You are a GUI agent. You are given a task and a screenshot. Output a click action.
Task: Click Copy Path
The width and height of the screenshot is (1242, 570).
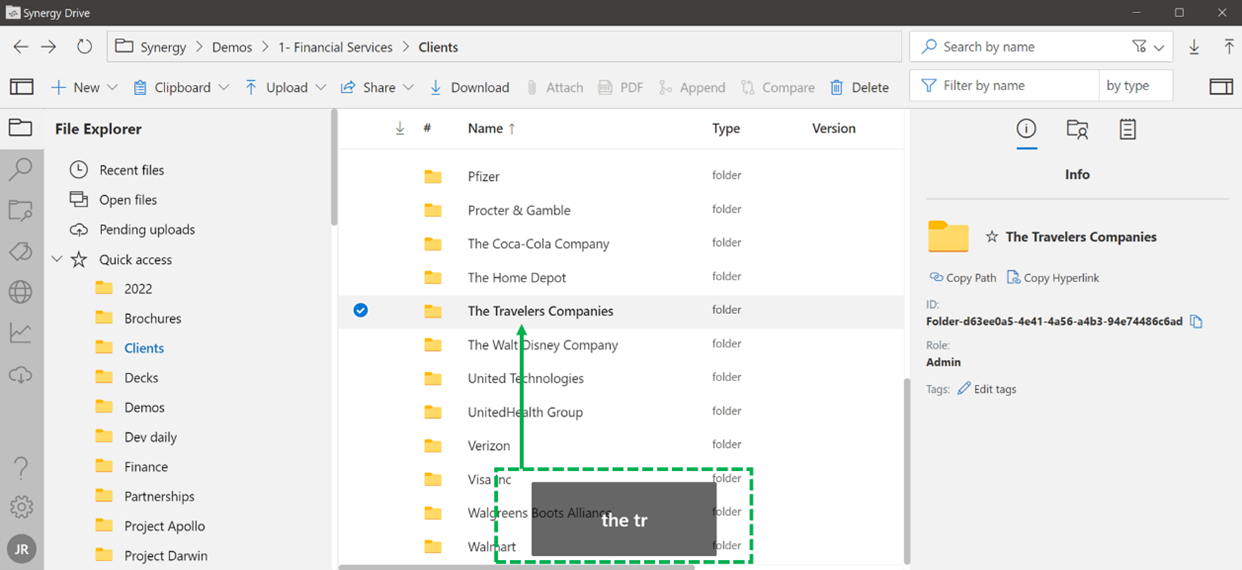(963, 278)
